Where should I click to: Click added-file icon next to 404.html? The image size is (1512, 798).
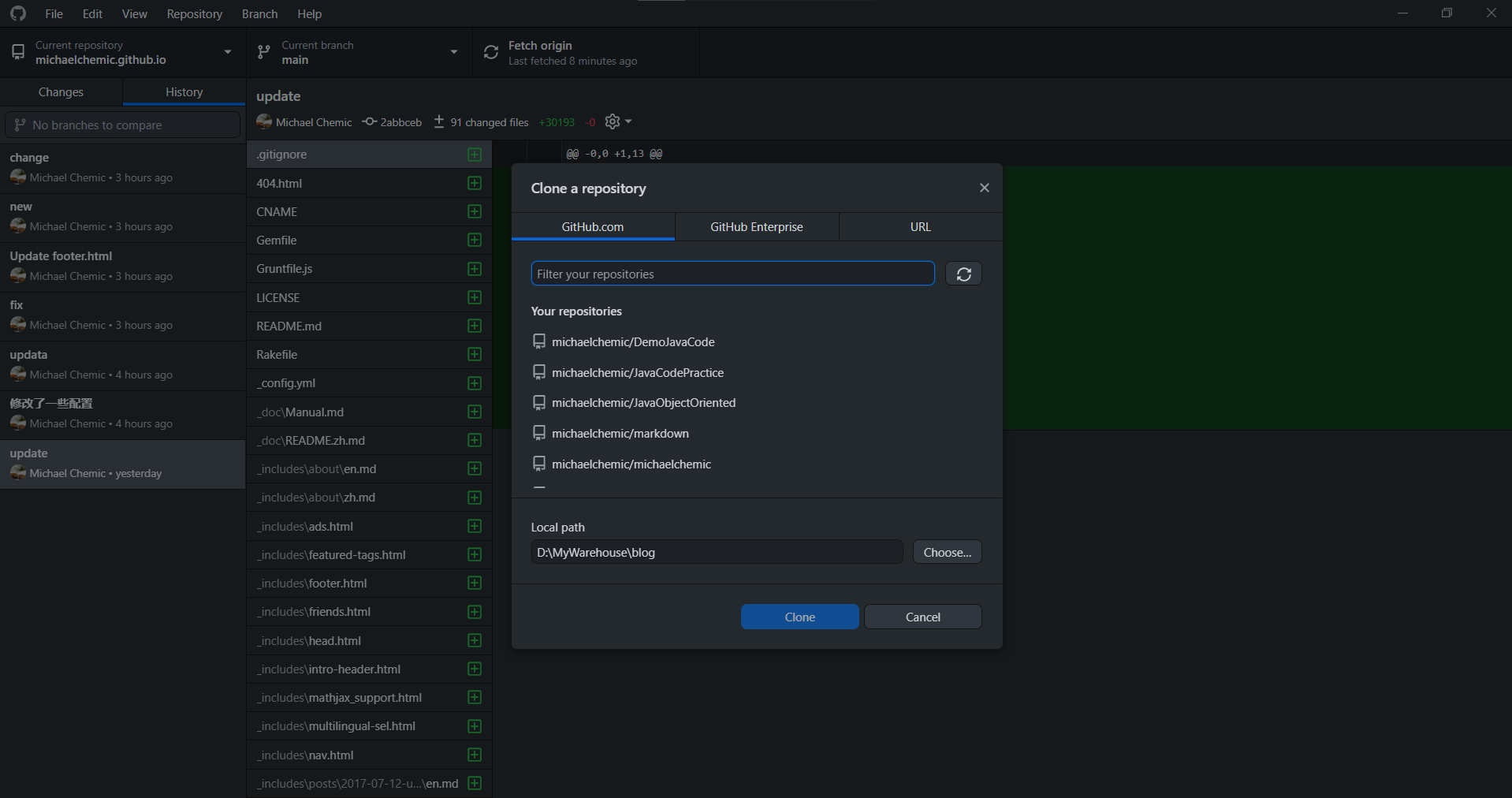tap(475, 183)
